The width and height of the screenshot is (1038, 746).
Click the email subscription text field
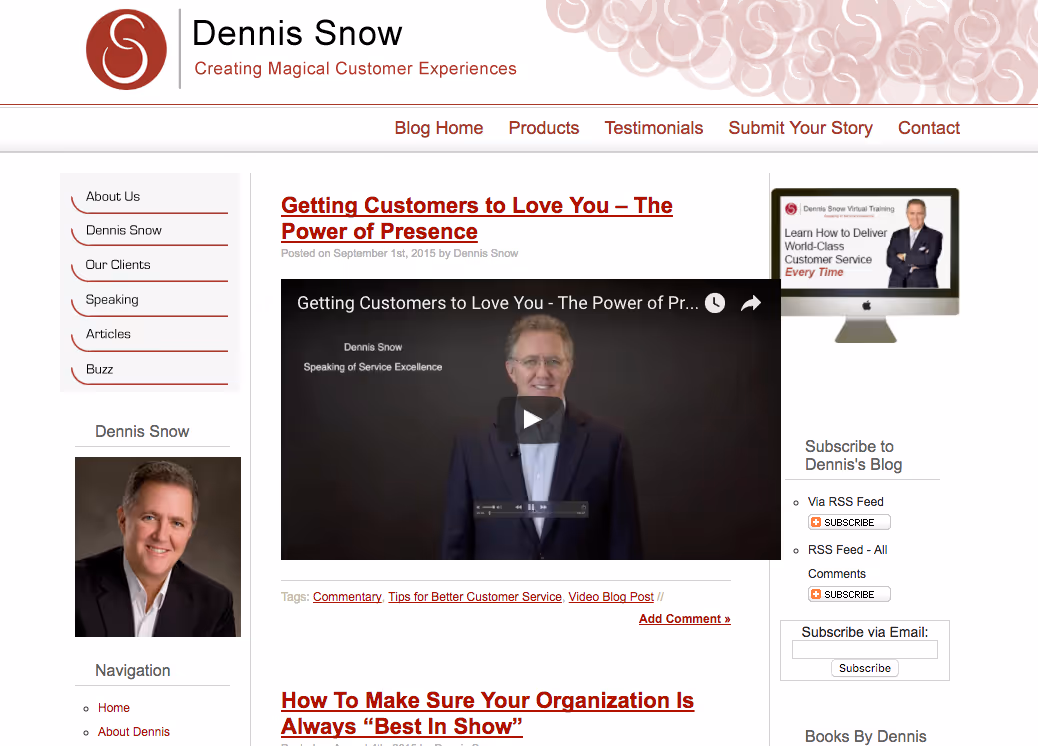pos(865,650)
